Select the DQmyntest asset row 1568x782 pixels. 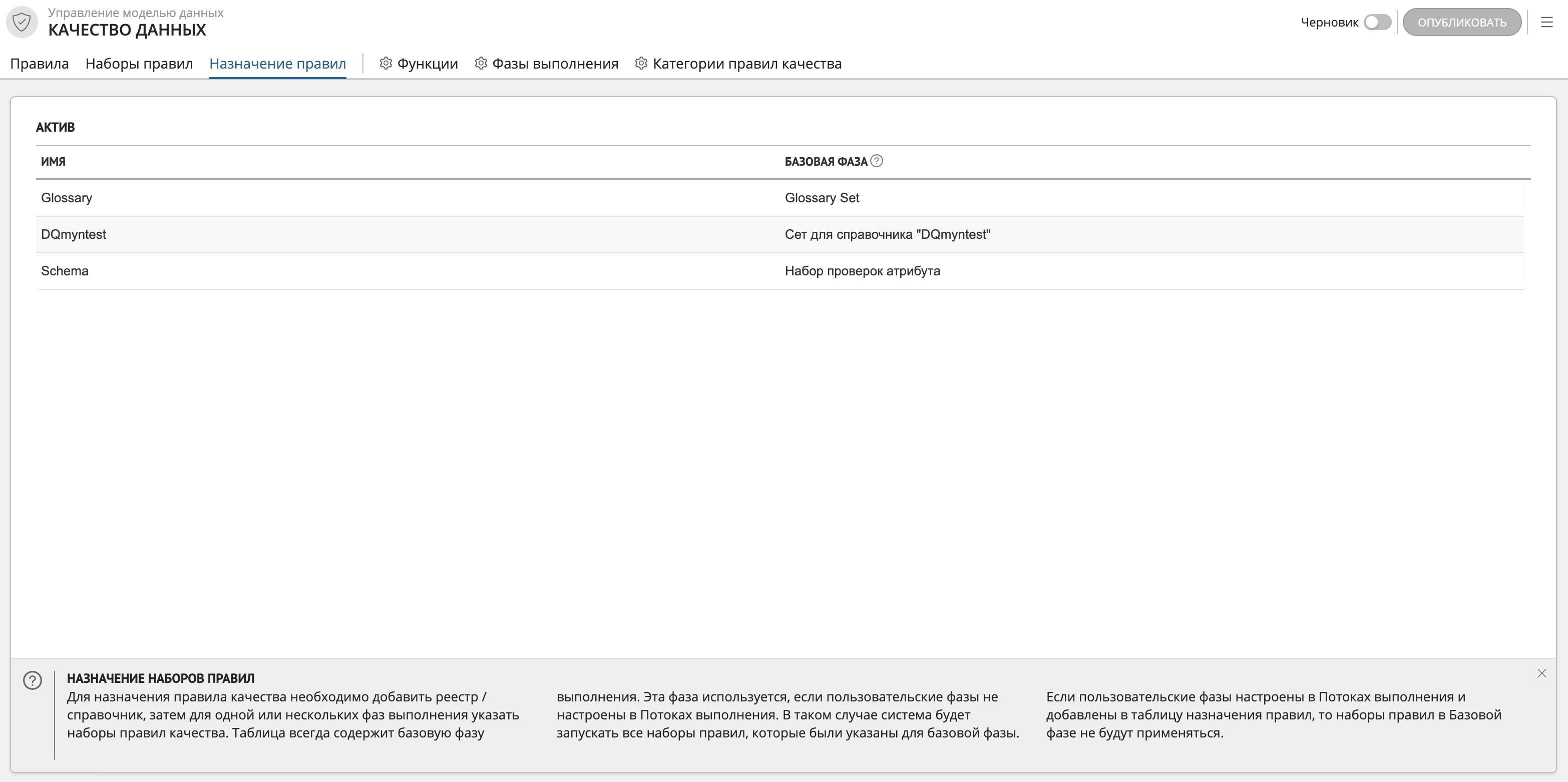[779, 234]
